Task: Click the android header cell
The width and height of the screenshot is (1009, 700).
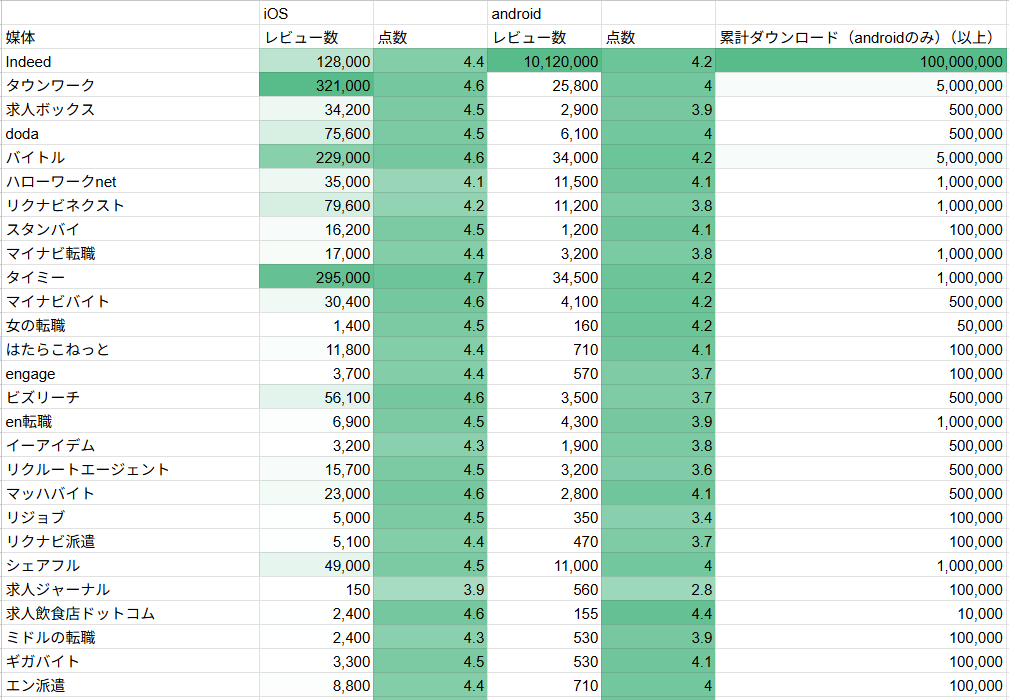Action: click(544, 14)
